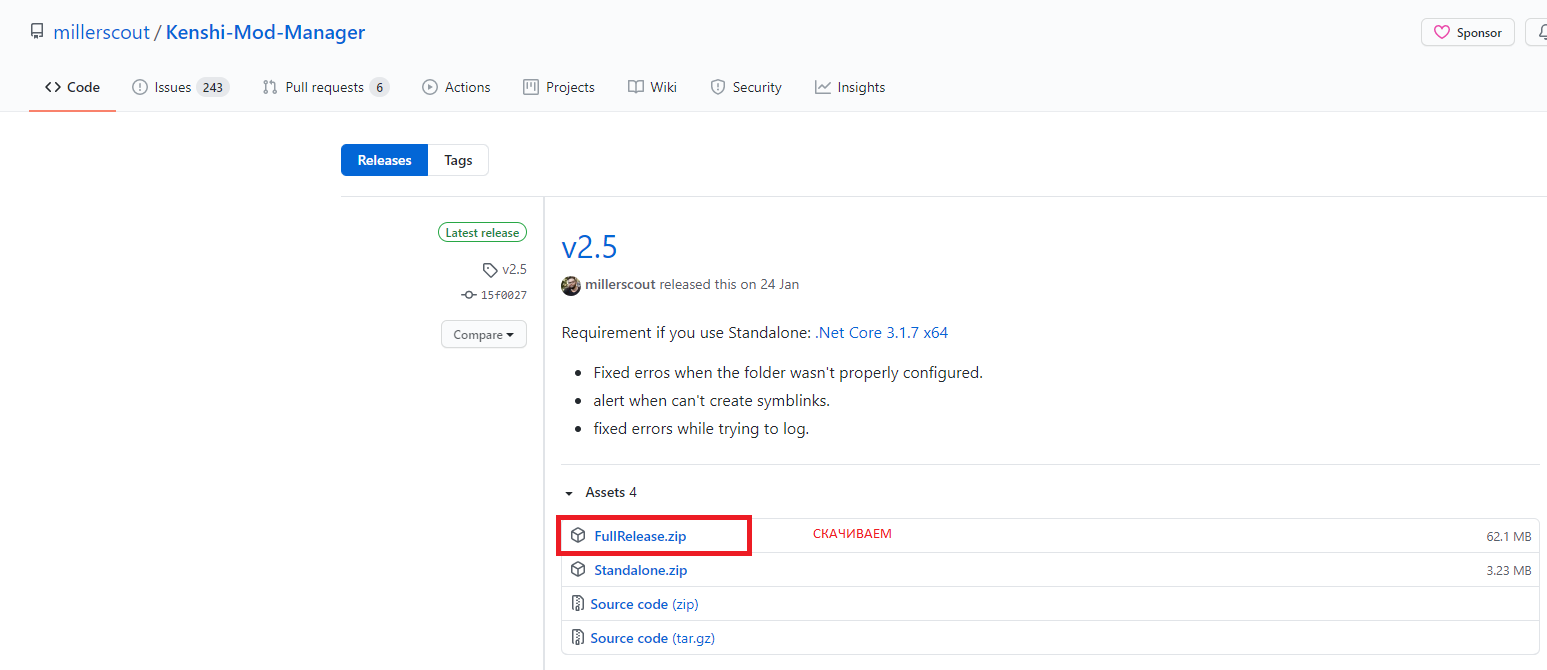This screenshot has width=1547, height=670.
Task: Select the Releases tab button
Action: coord(384,160)
